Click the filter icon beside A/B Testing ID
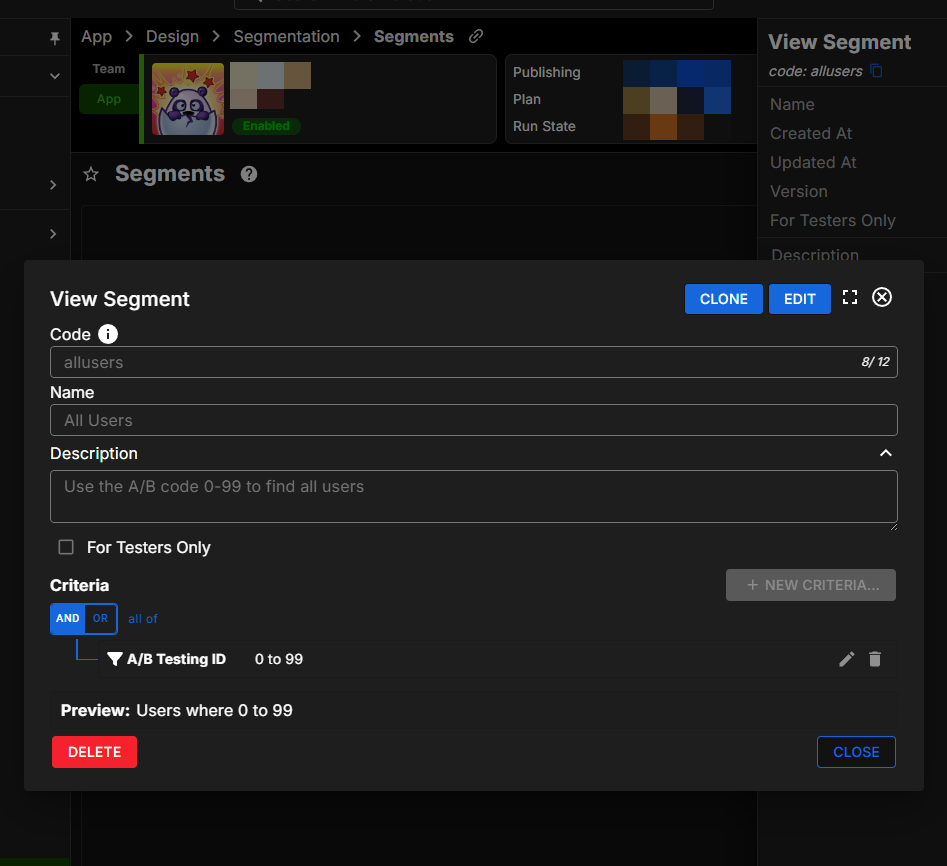Image resolution: width=947 pixels, height=866 pixels. pos(115,659)
